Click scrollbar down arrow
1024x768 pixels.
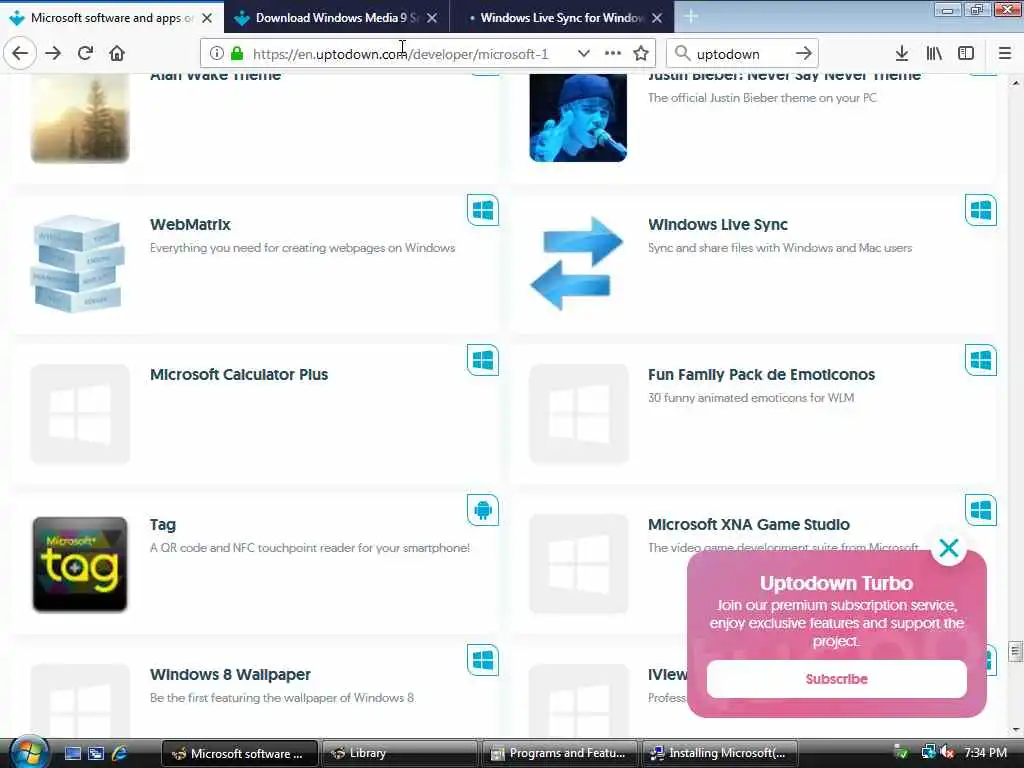click(1015, 730)
